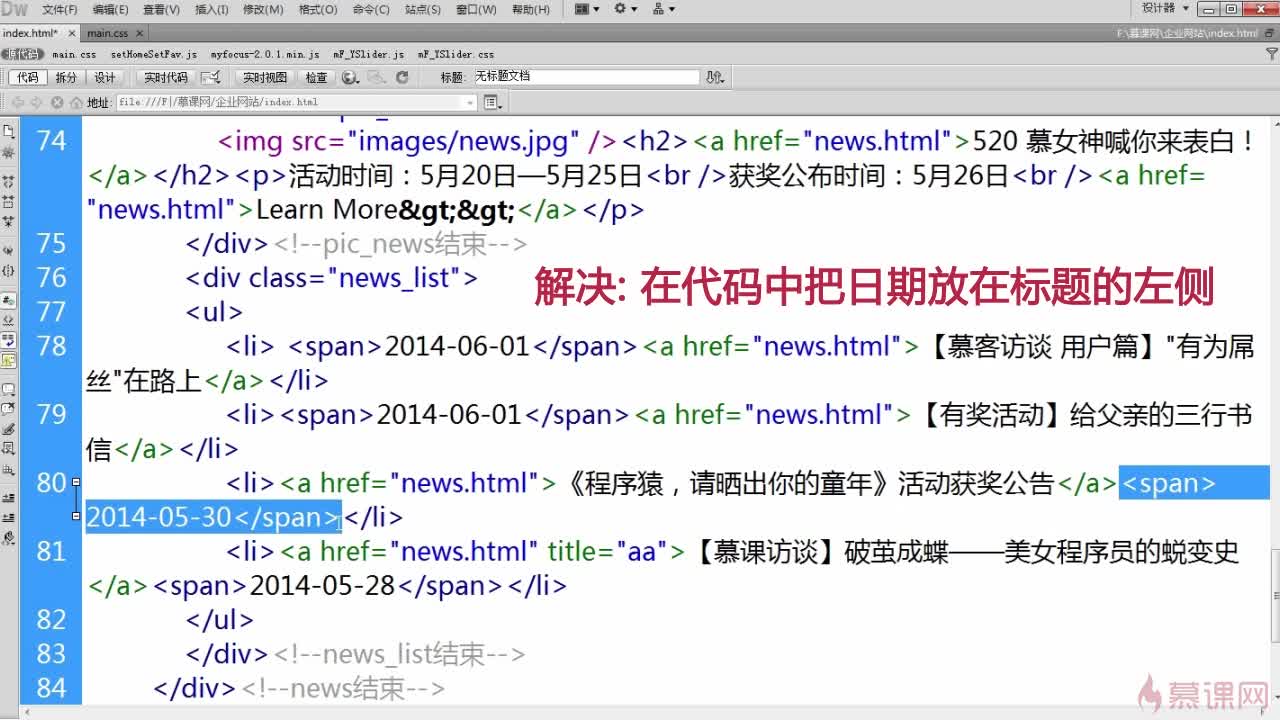
Task: Collapse selection using coding toolbar icon
Action: [x=8, y=201]
